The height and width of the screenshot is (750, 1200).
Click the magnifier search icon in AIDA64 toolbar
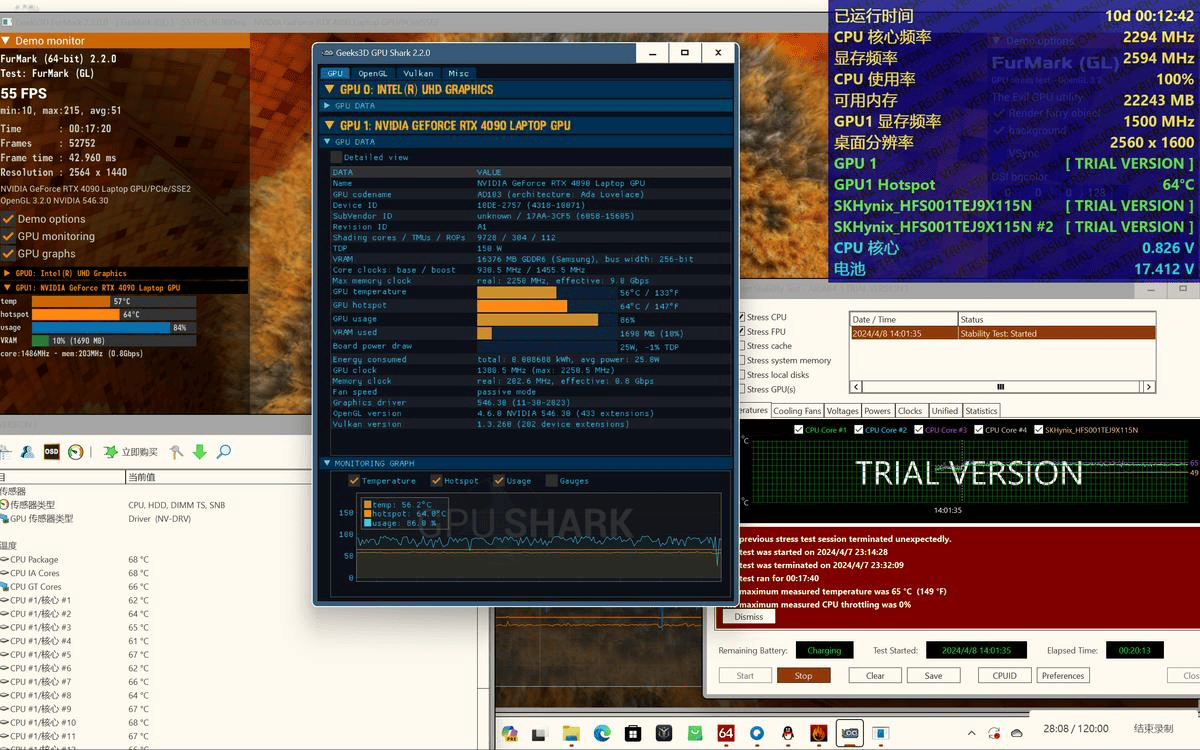[223, 452]
